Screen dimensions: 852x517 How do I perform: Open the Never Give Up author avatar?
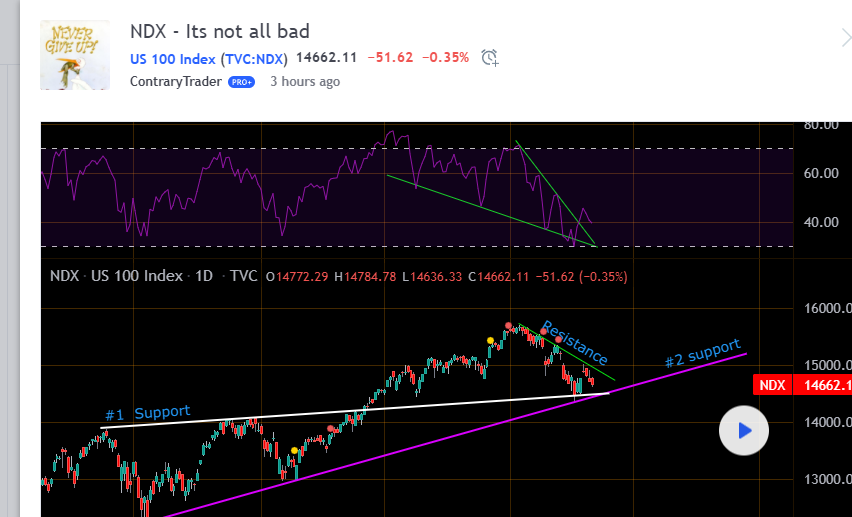pos(74,55)
